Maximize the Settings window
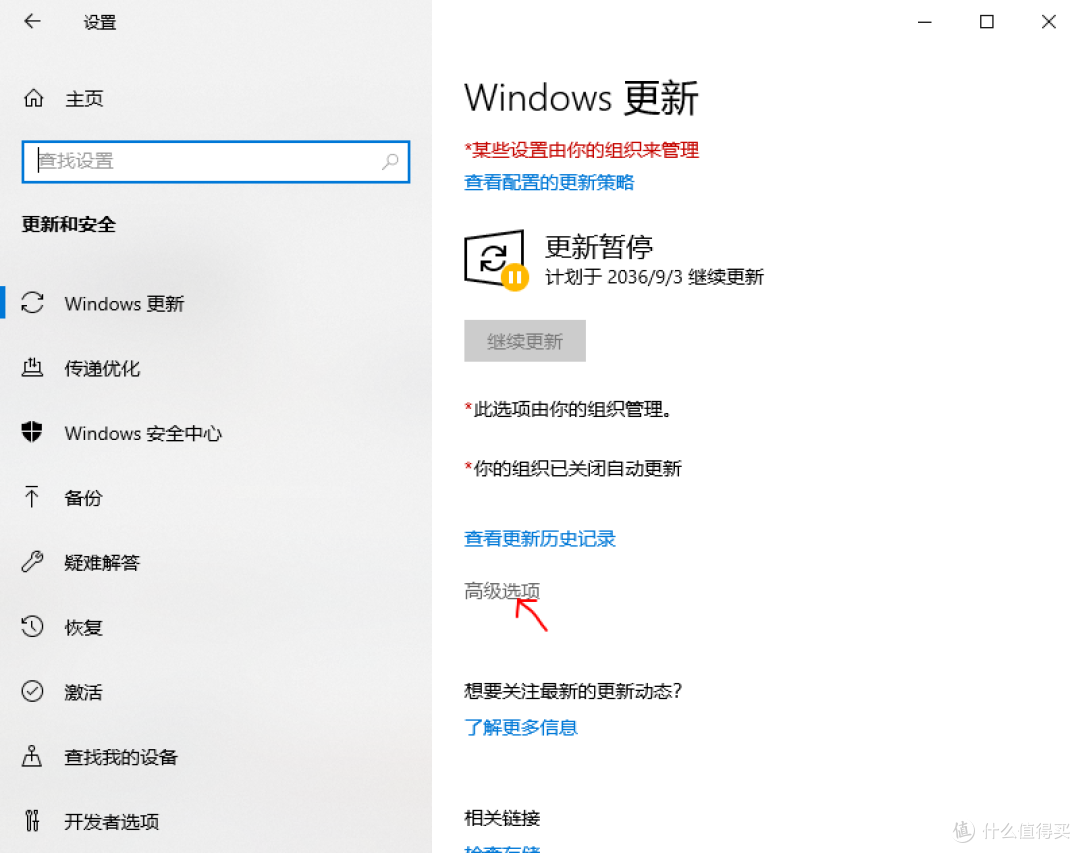Viewport: 1080px width, 853px height. coord(986,22)
